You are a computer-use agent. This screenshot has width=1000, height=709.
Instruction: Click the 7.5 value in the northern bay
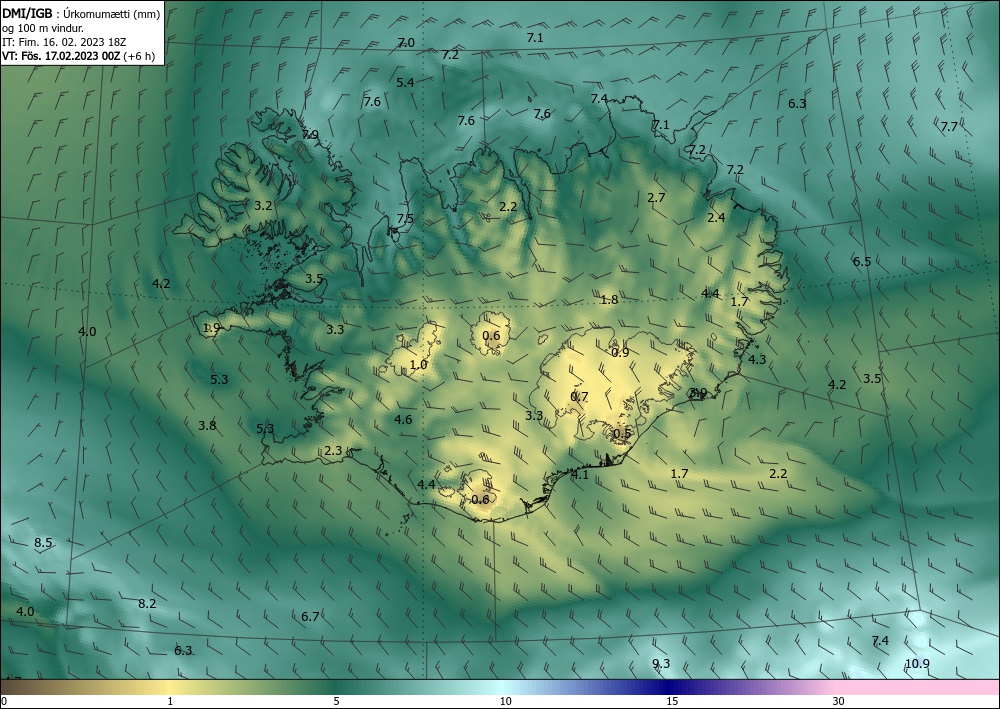(x=405, y=219)
